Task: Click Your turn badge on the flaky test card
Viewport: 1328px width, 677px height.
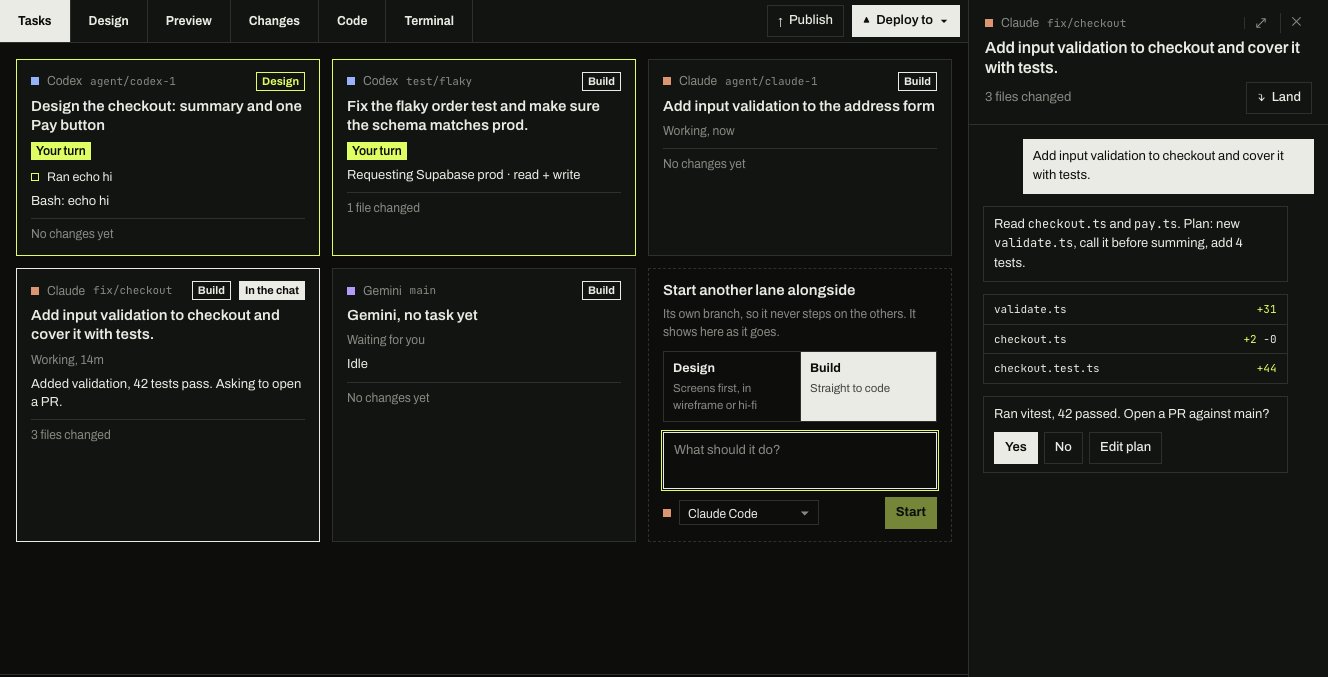Action: 377,151
